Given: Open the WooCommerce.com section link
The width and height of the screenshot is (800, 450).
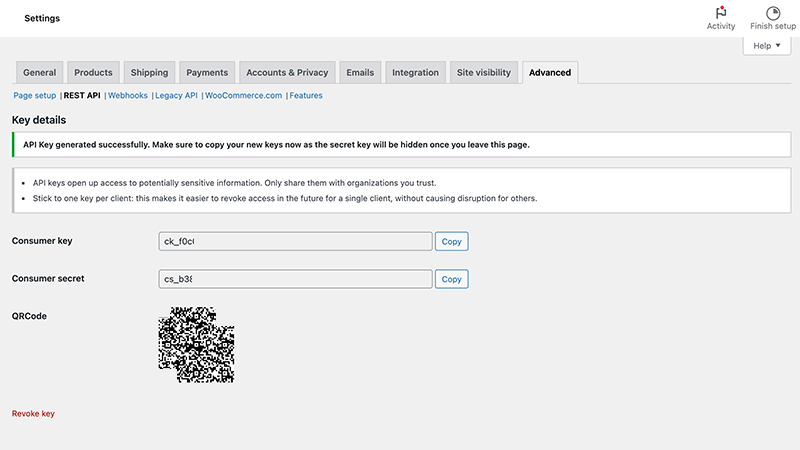Looking at the screenshot, I should (x=243, y=96).
